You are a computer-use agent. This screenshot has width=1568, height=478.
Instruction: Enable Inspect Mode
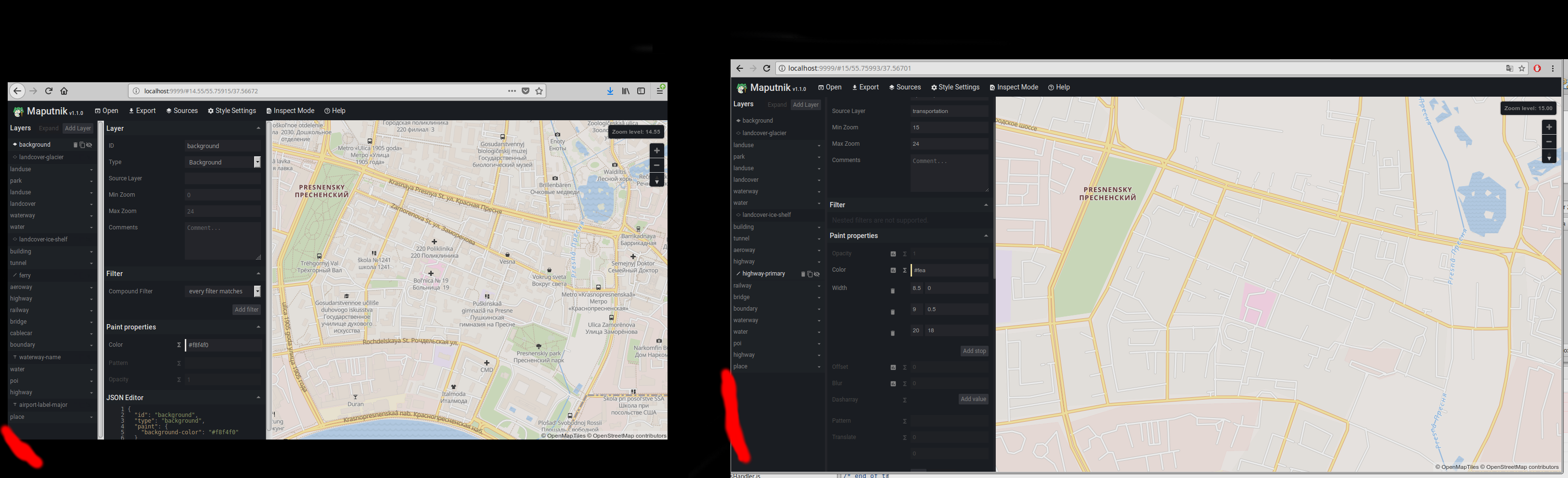pos(290,111)
